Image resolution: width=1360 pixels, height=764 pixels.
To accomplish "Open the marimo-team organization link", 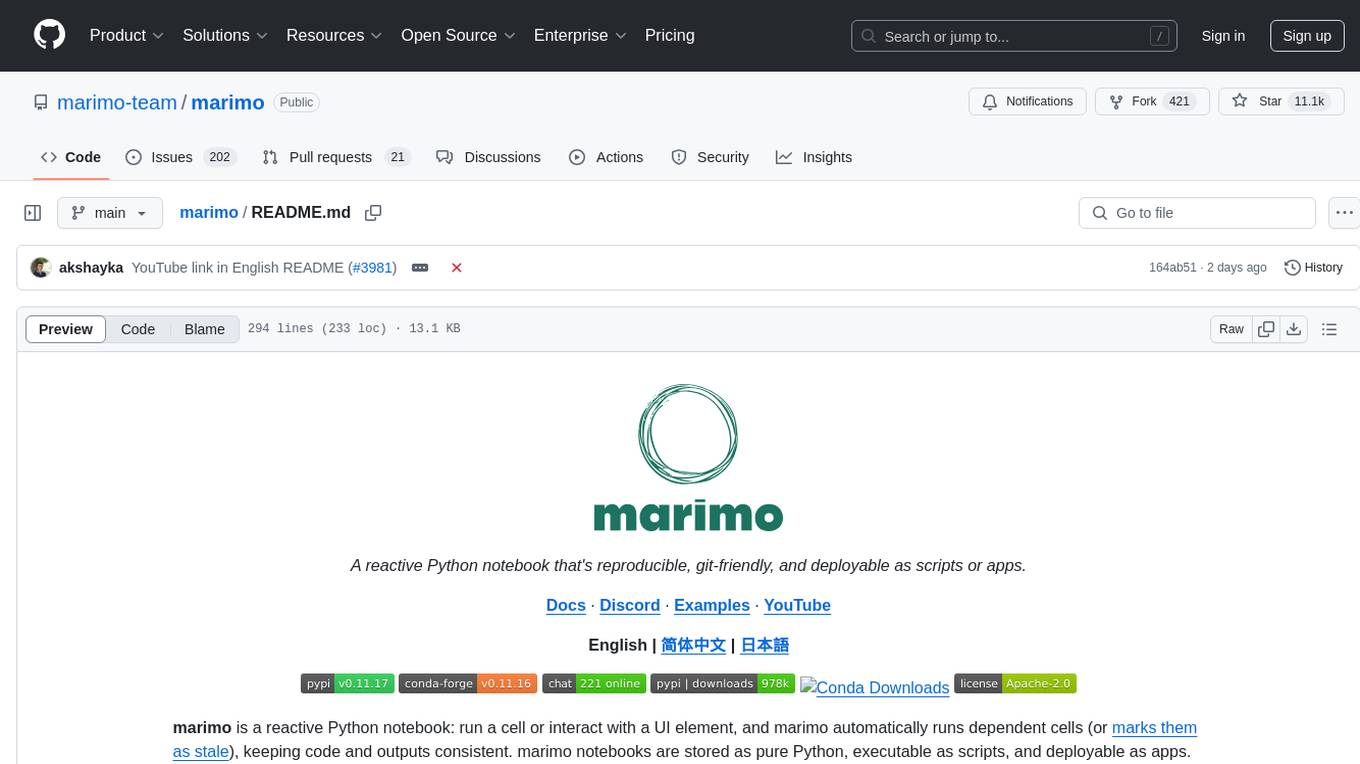I will (x=117, y=102).
